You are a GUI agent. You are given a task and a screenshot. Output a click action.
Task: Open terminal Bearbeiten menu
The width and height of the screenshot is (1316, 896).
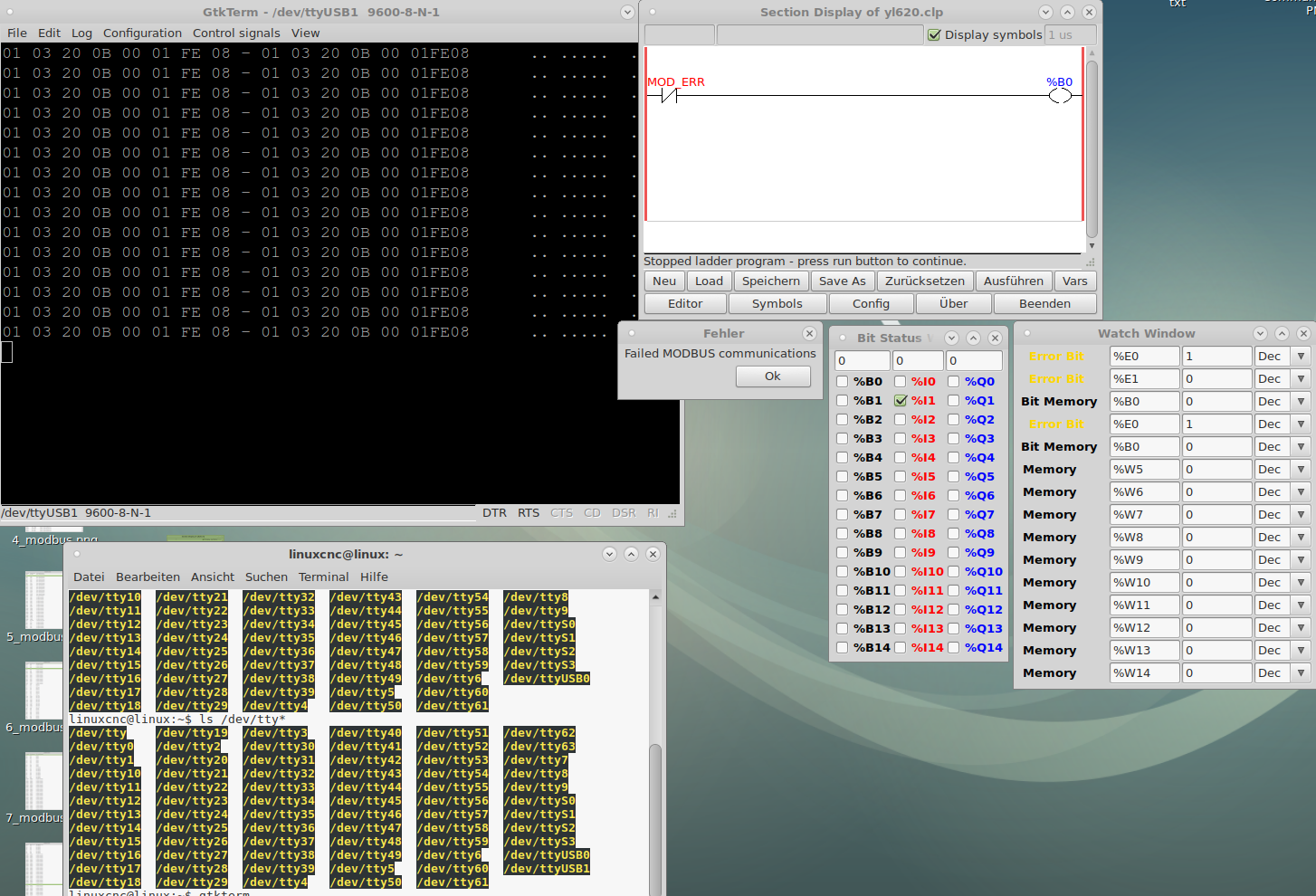click(x=148, y=577)
